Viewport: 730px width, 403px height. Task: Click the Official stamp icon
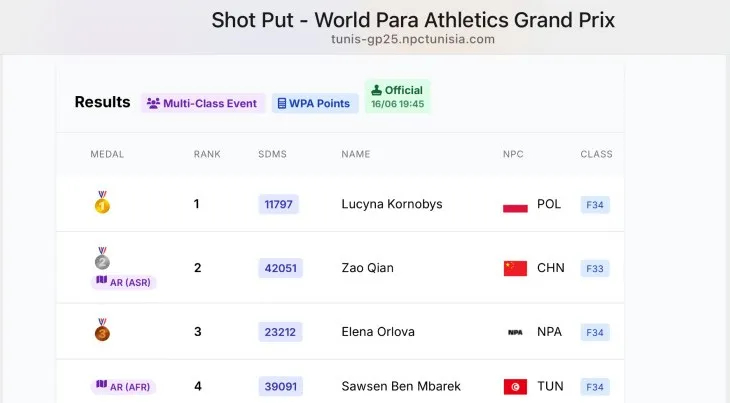tap(377, 90)
